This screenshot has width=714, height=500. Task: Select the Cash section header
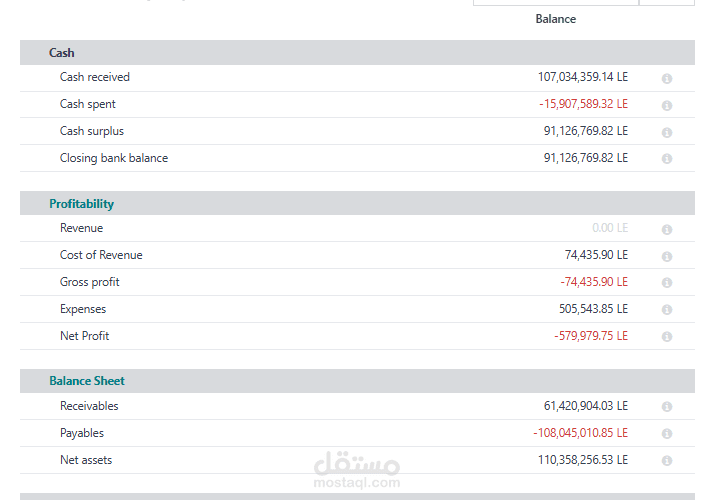click(62, 53)
